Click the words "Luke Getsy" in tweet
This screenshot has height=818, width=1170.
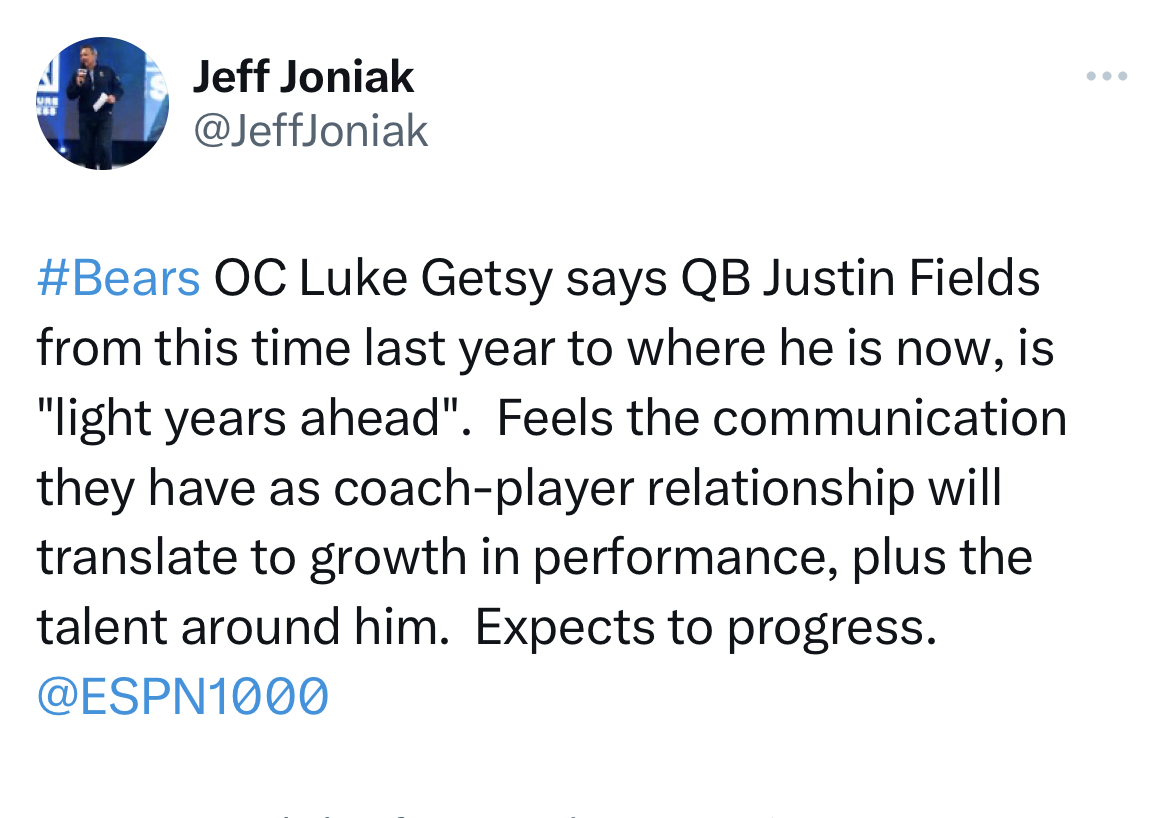click(426, 278)
